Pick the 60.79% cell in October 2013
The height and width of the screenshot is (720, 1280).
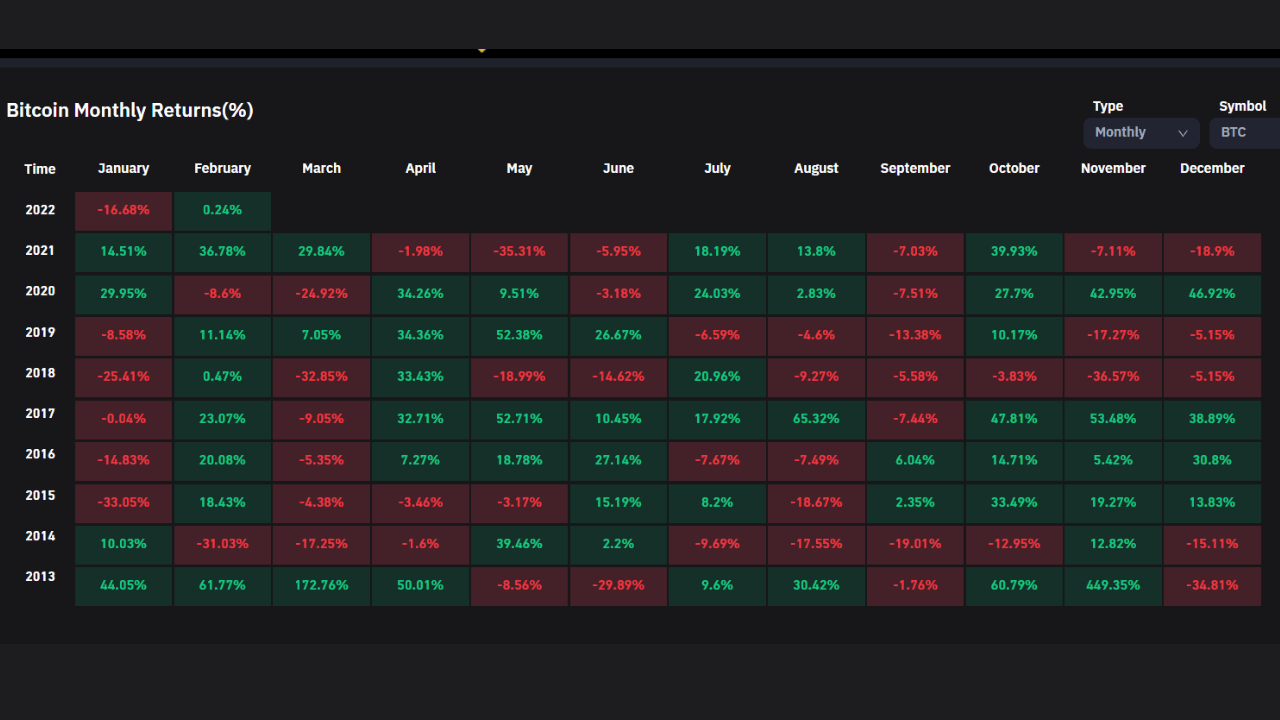1014,586
